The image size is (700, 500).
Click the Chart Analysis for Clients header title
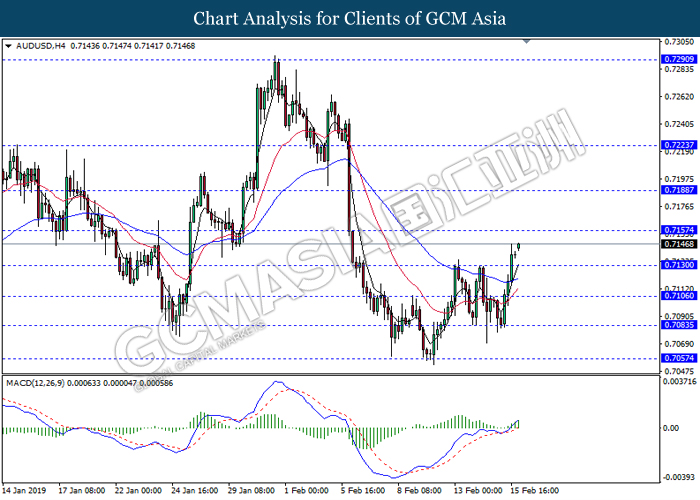coord(350,18)
